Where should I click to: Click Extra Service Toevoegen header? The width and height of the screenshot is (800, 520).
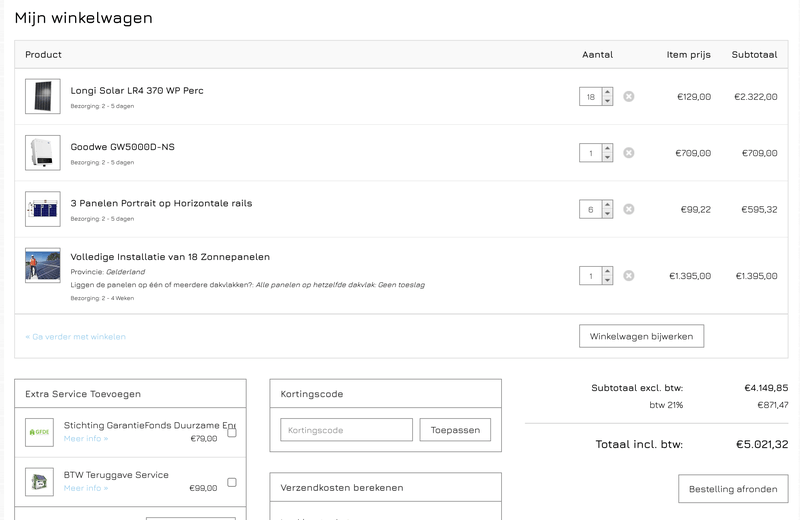tap(131, 393)
